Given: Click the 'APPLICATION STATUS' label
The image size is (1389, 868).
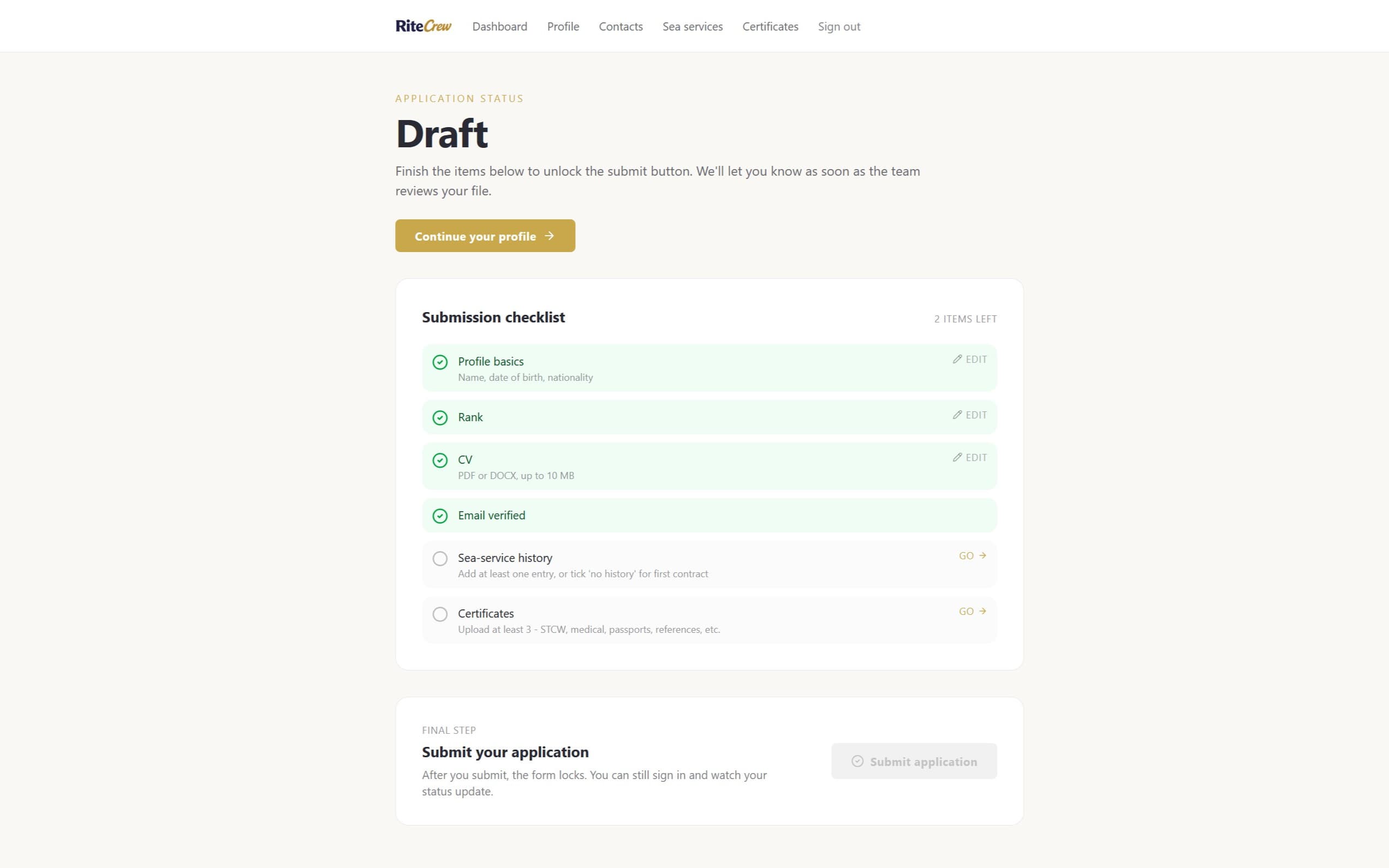Looking at the screenshot, I should click(x=459, y=99).
